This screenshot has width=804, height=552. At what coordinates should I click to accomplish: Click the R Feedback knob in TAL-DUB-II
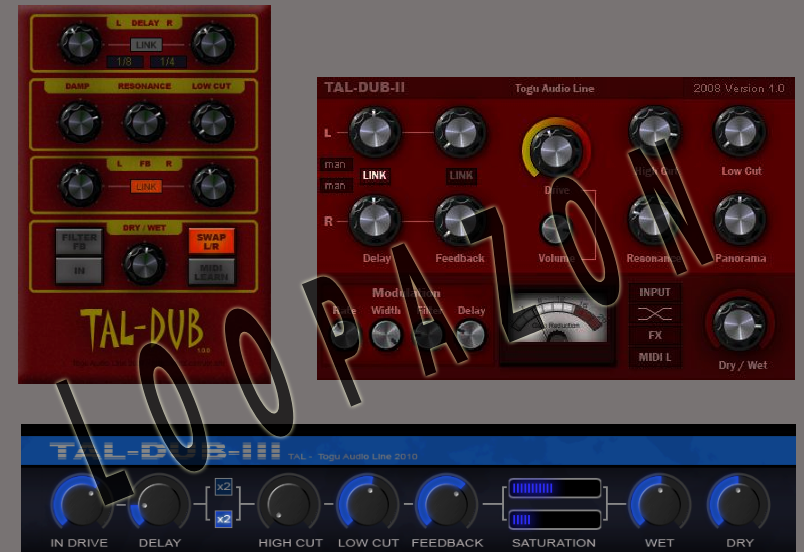pyautogui.click(x=460, y=220)
